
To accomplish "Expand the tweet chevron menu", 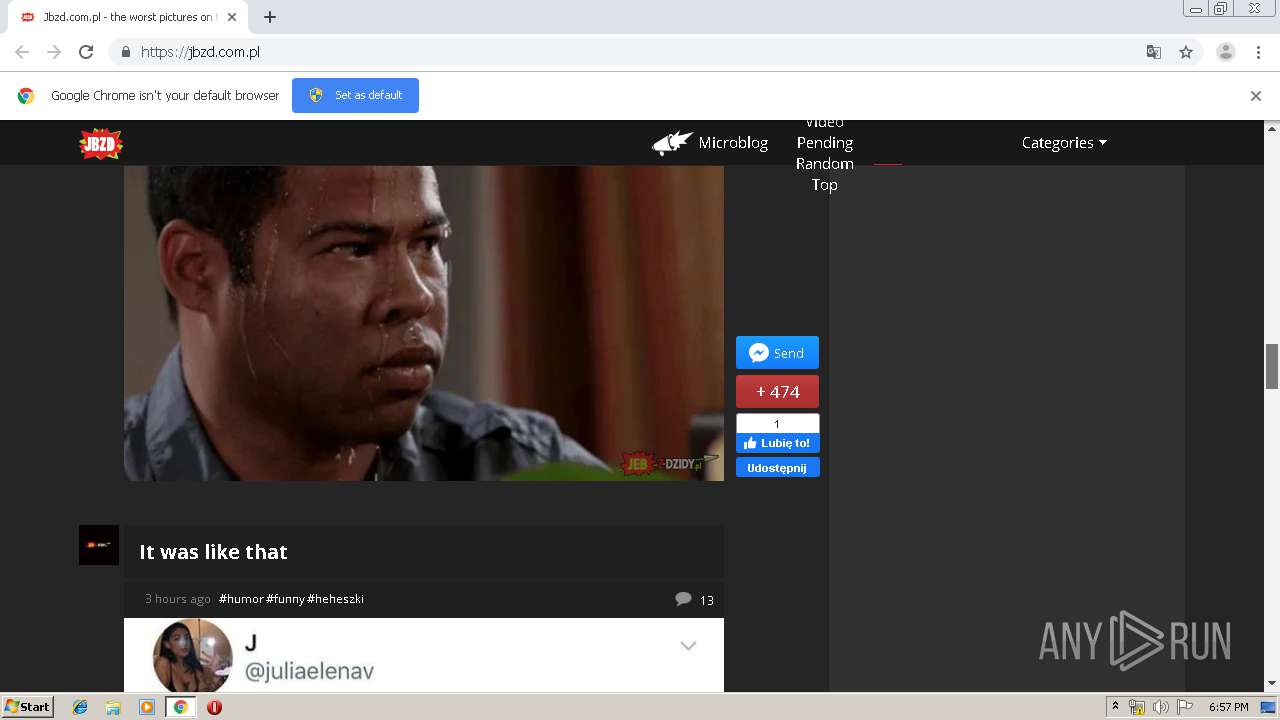I will pyautogui.click(x=688, y=646).
